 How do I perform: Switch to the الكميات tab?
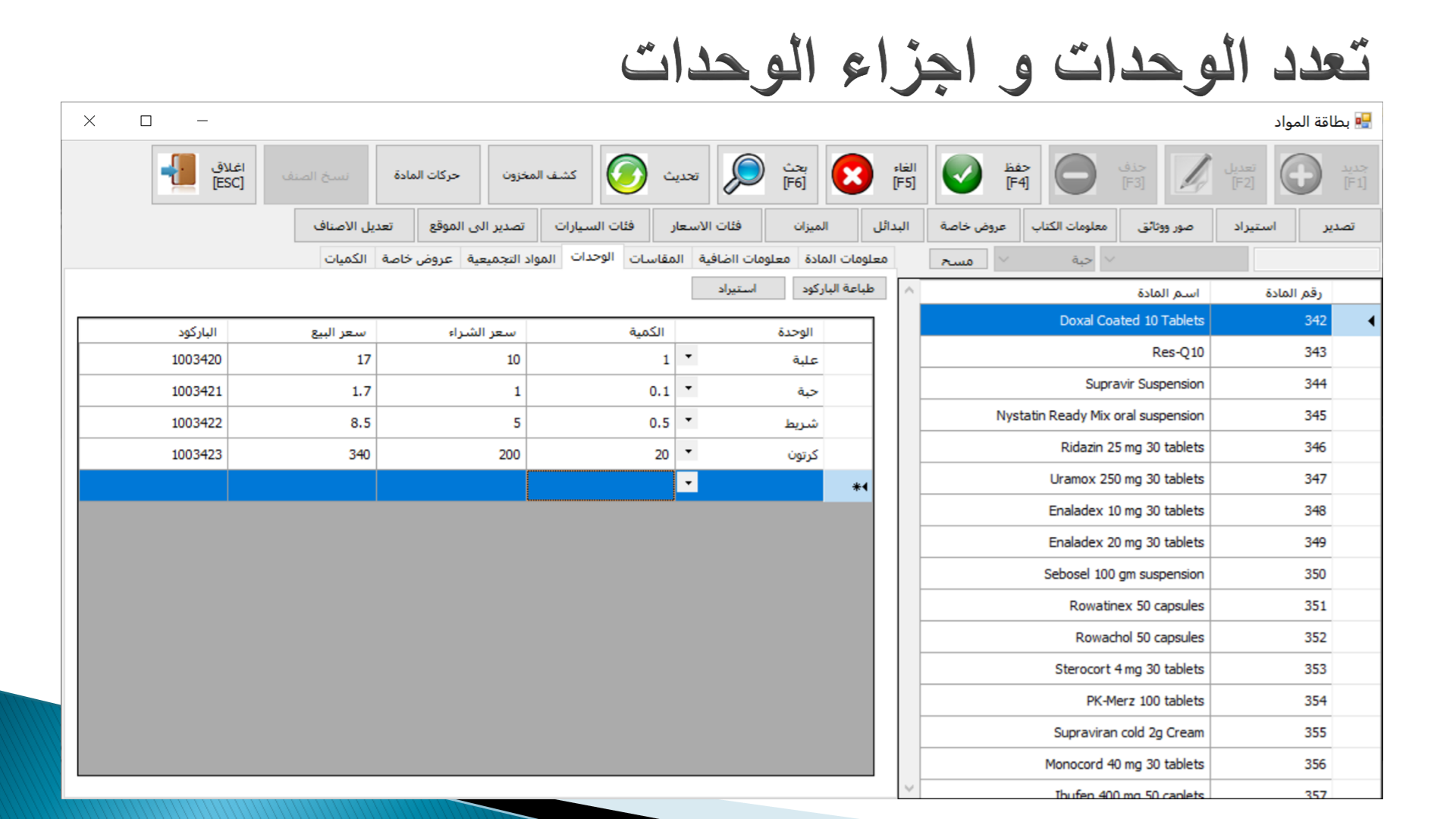point(346,259)
